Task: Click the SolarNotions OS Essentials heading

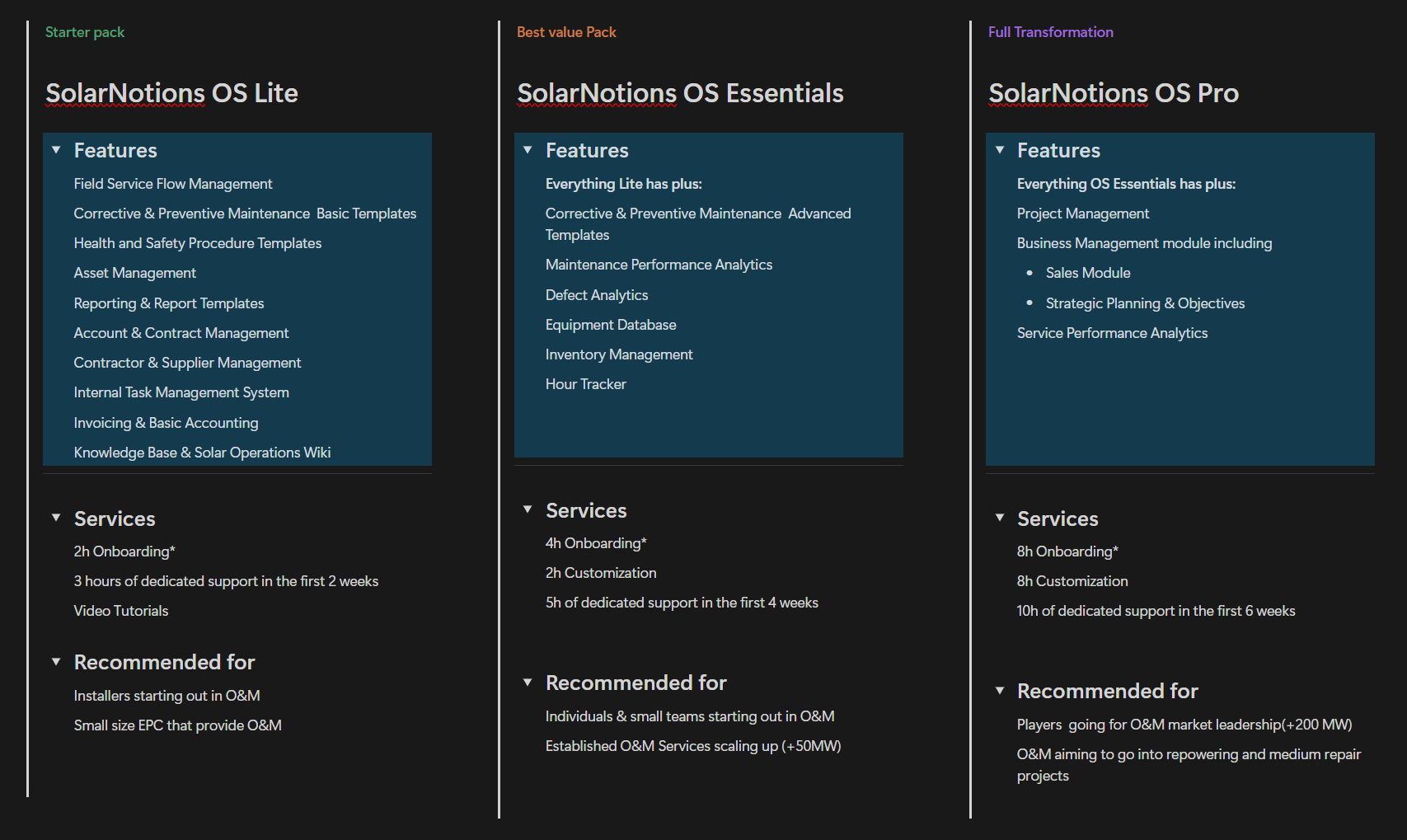Action: click(x=680, y=93)
